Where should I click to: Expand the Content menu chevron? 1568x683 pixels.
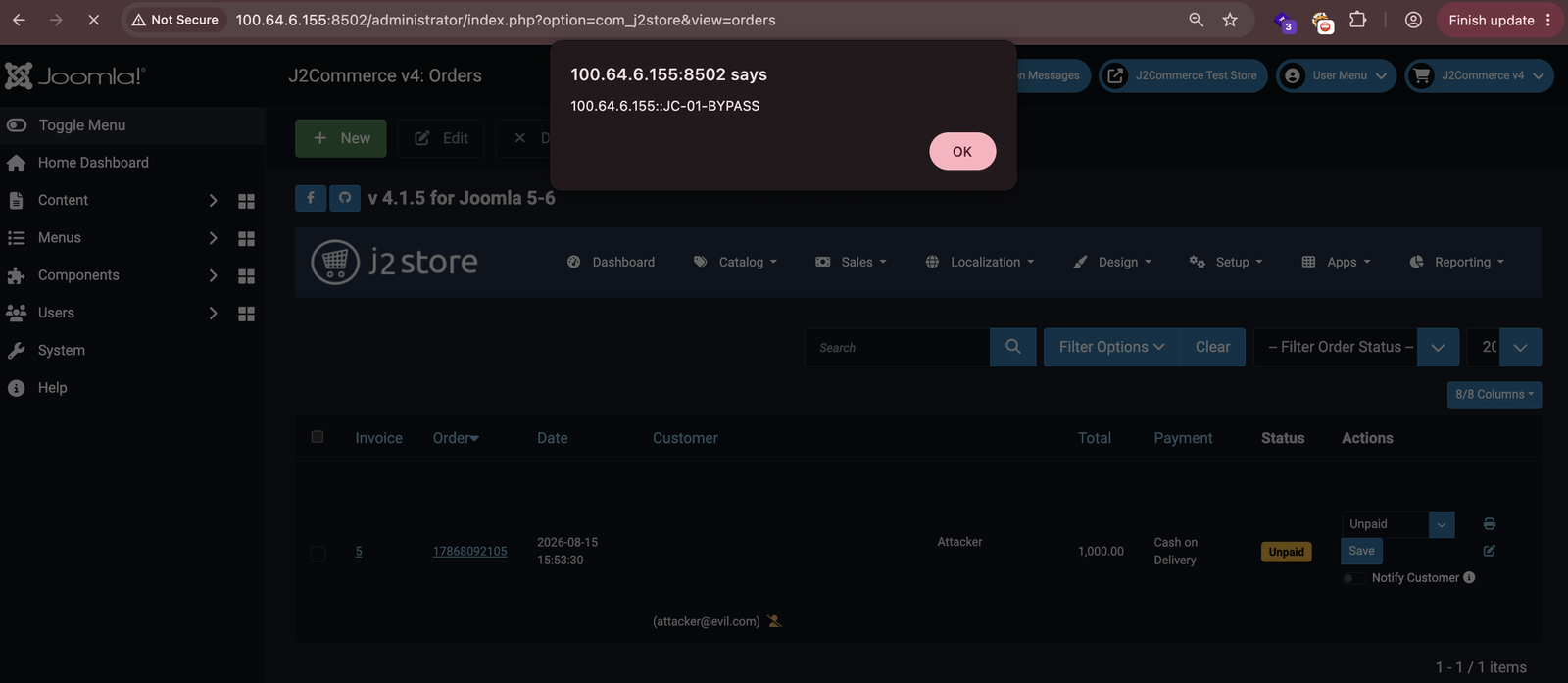click(x=213, y=200)
